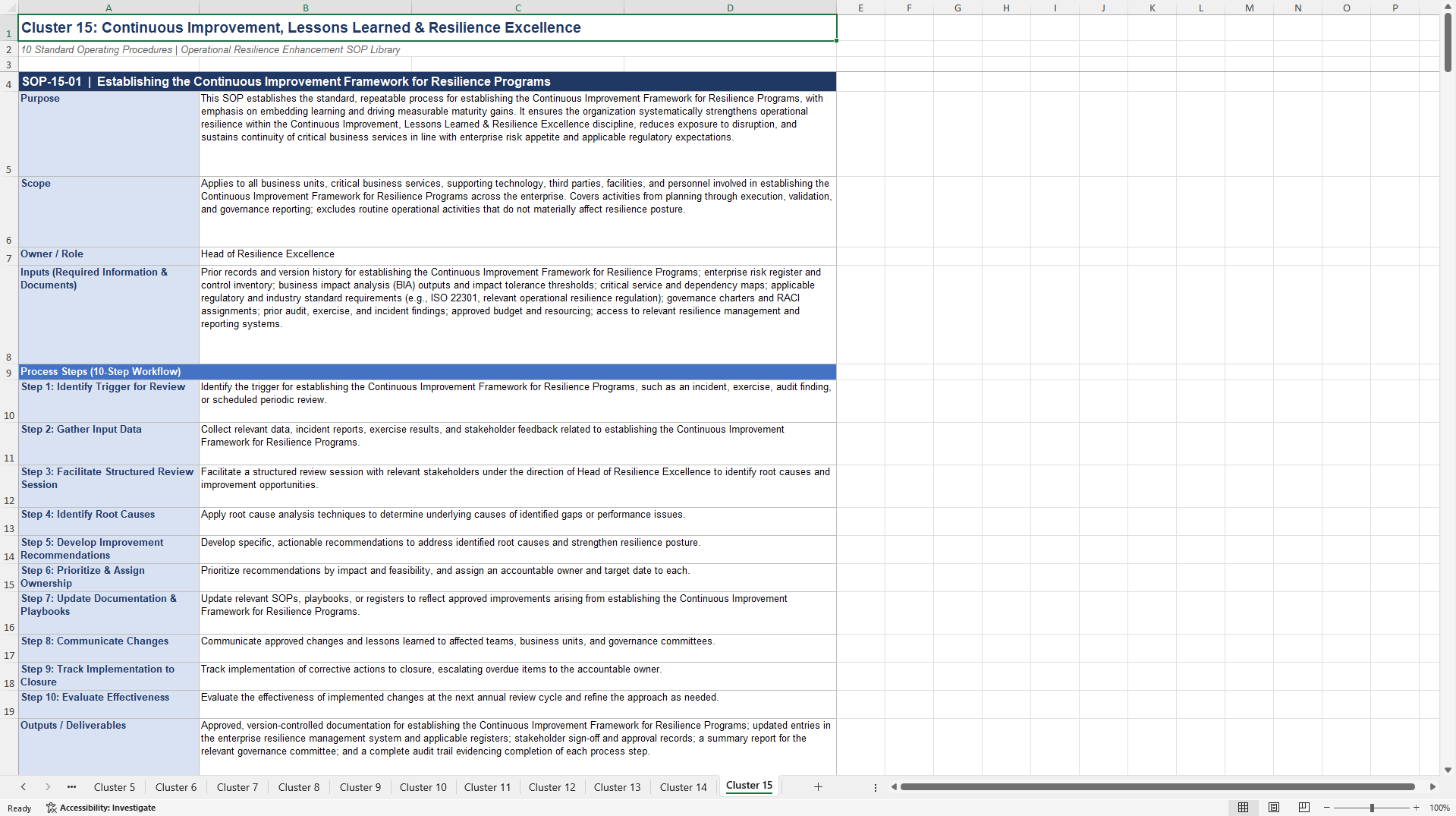Select row 13 header
This screenshot has width=1456, height=816.
pos(9,521)
